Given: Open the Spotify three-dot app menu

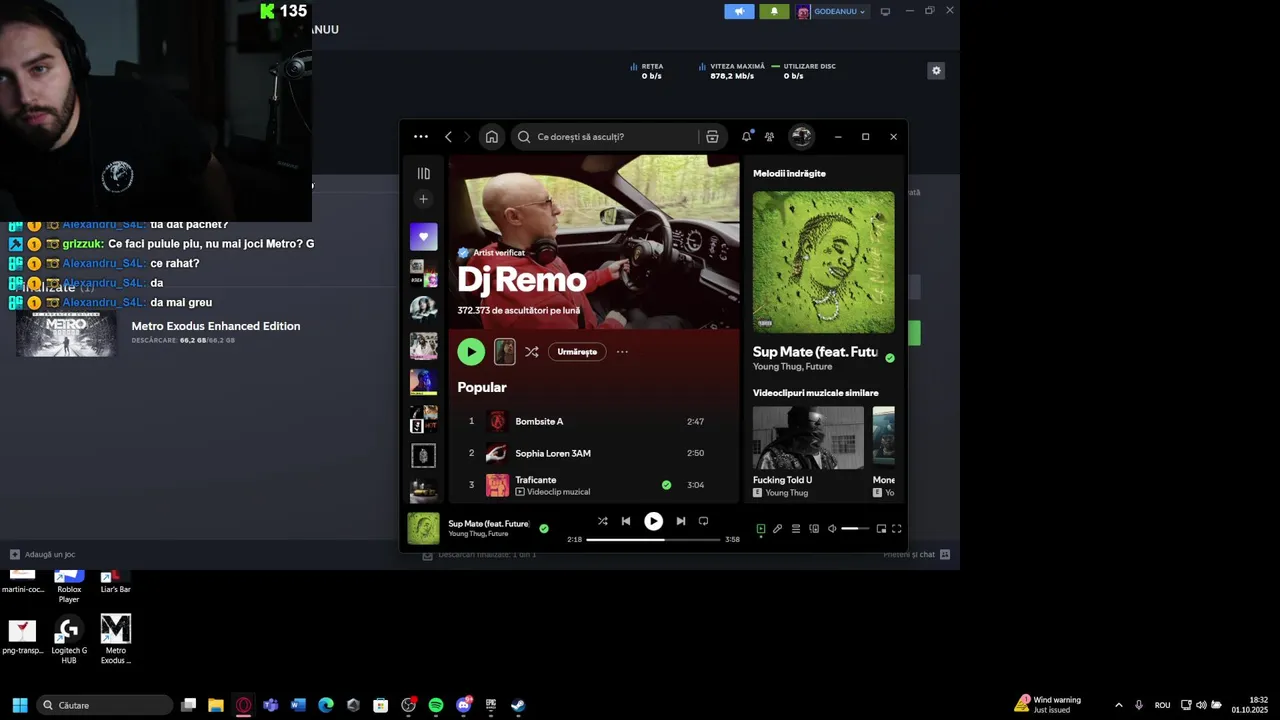Looking at the screenshot, I should click(x=421, y=137).
